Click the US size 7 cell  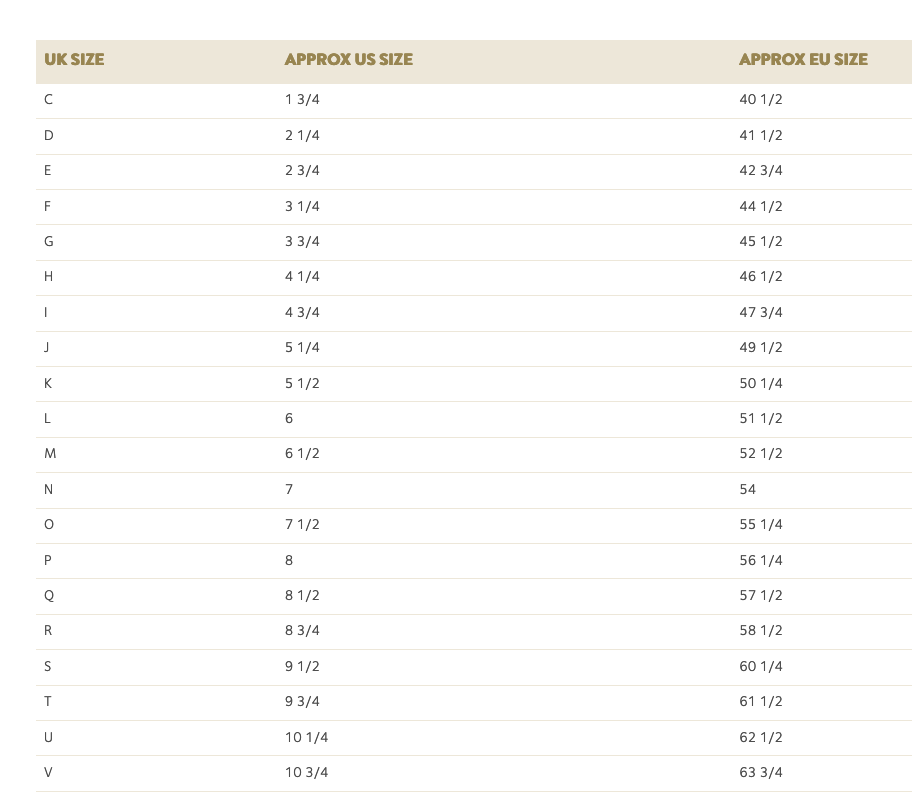[x=289, y=490]
